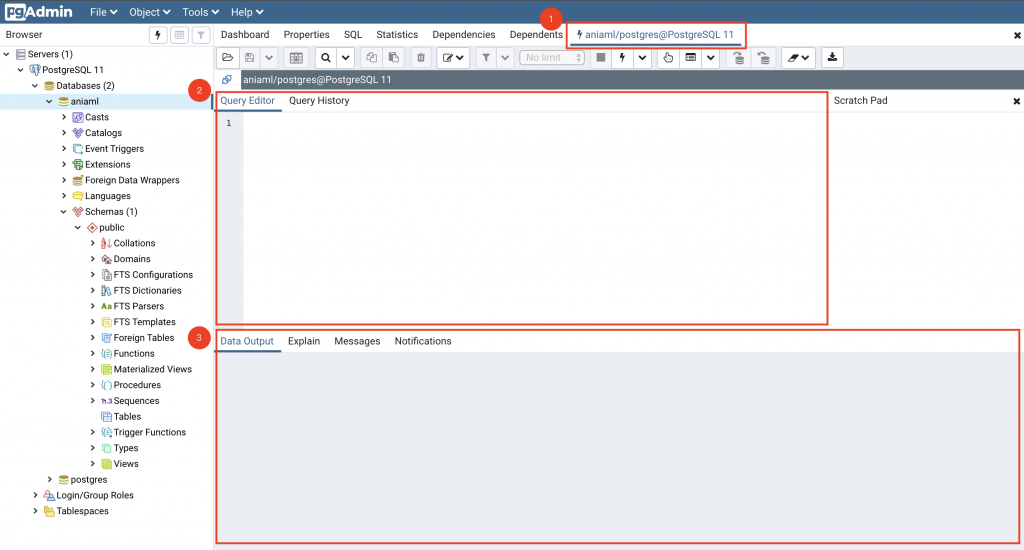Screen dimensions: 1024x550
Task: Switch to the Dependencies tab
Action: pyautogui.click(x=464, y=35)
